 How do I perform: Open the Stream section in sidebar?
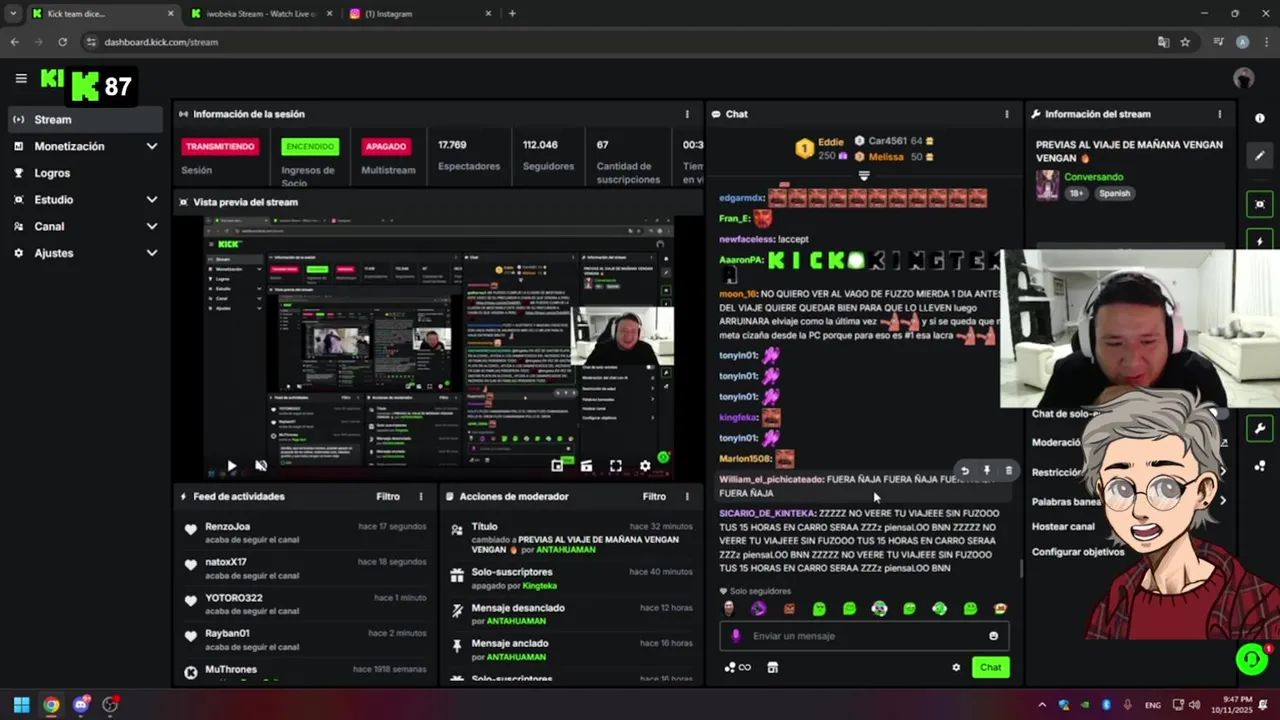tap(85, 119)
